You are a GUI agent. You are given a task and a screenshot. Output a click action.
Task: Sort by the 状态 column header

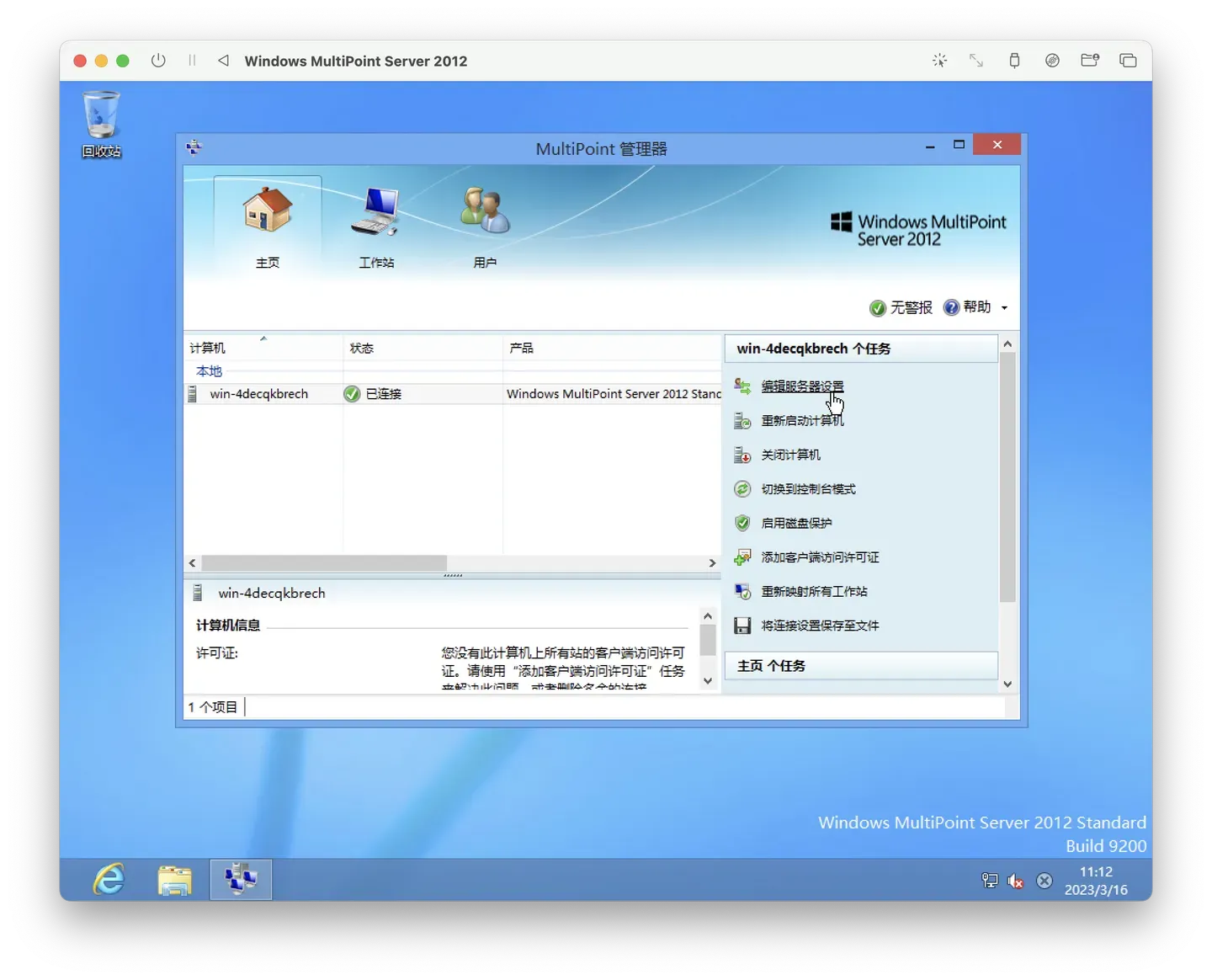tap(423, 348)
